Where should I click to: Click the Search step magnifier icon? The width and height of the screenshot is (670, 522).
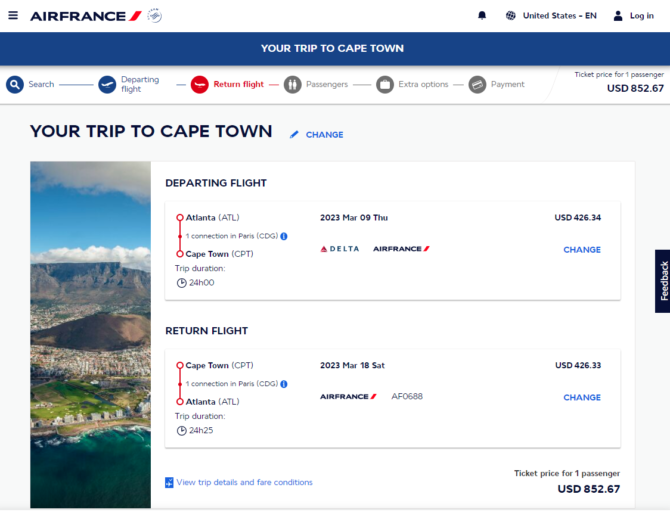point(15,85)
